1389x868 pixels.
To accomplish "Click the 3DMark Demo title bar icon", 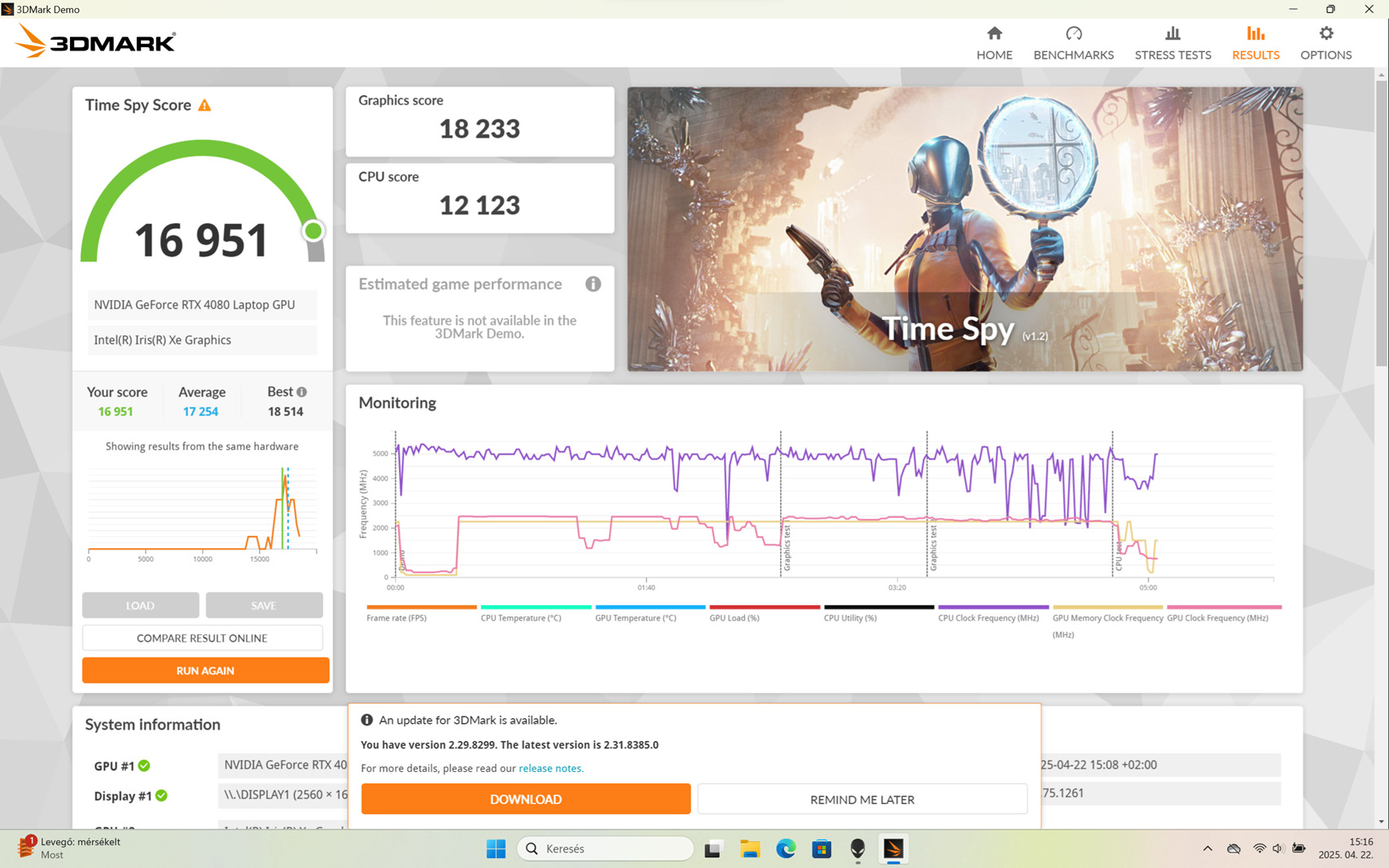I will [x=8, y=9].
